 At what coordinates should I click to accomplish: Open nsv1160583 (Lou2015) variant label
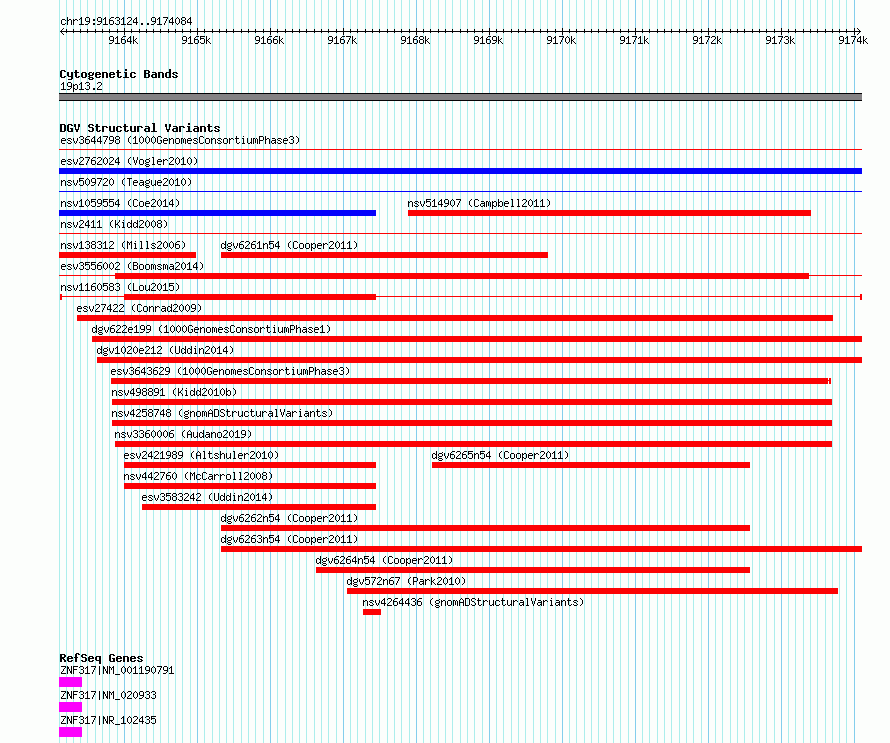point(120,287)
